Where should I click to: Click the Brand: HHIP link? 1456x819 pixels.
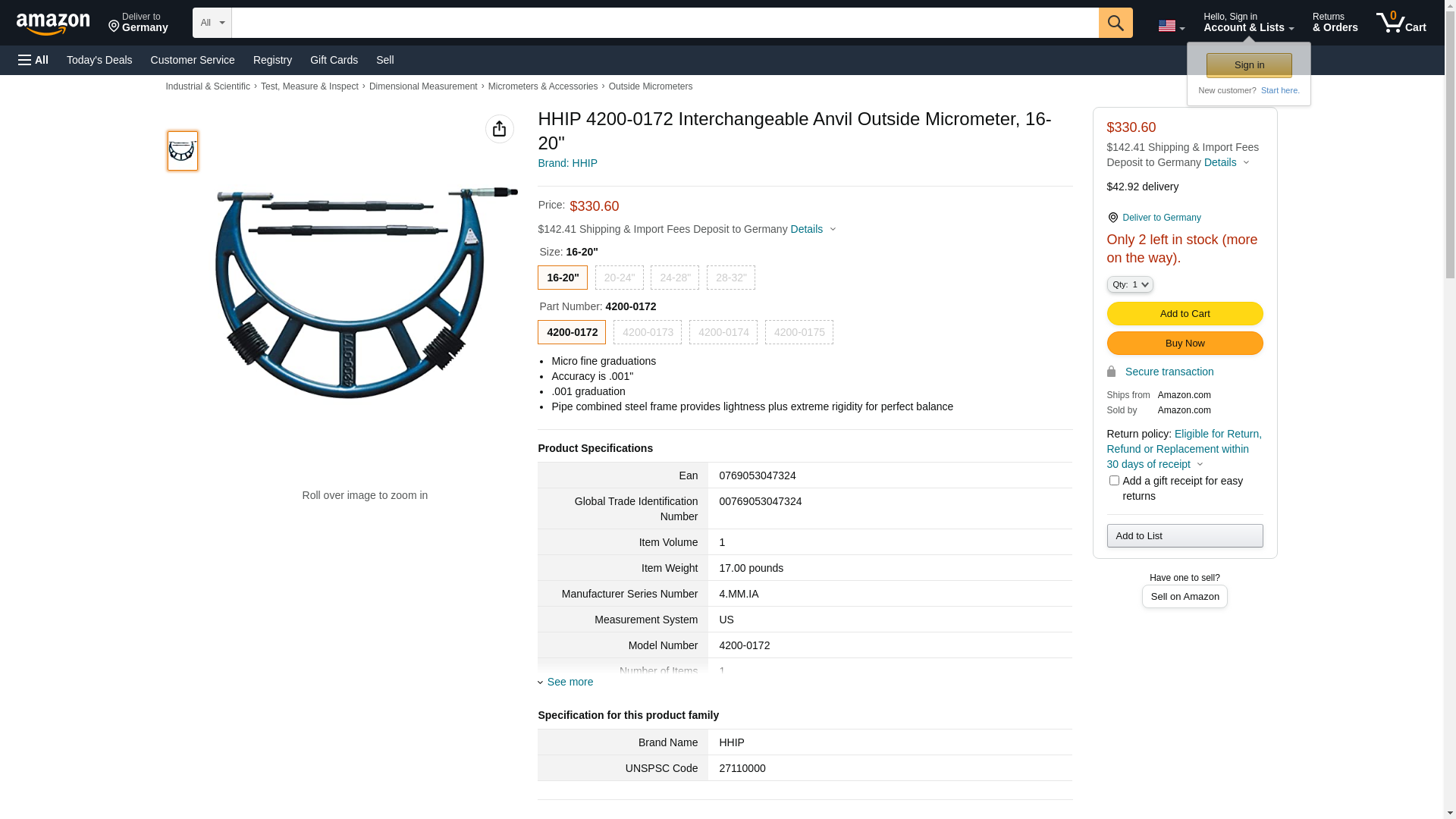(x=567, y=163)
